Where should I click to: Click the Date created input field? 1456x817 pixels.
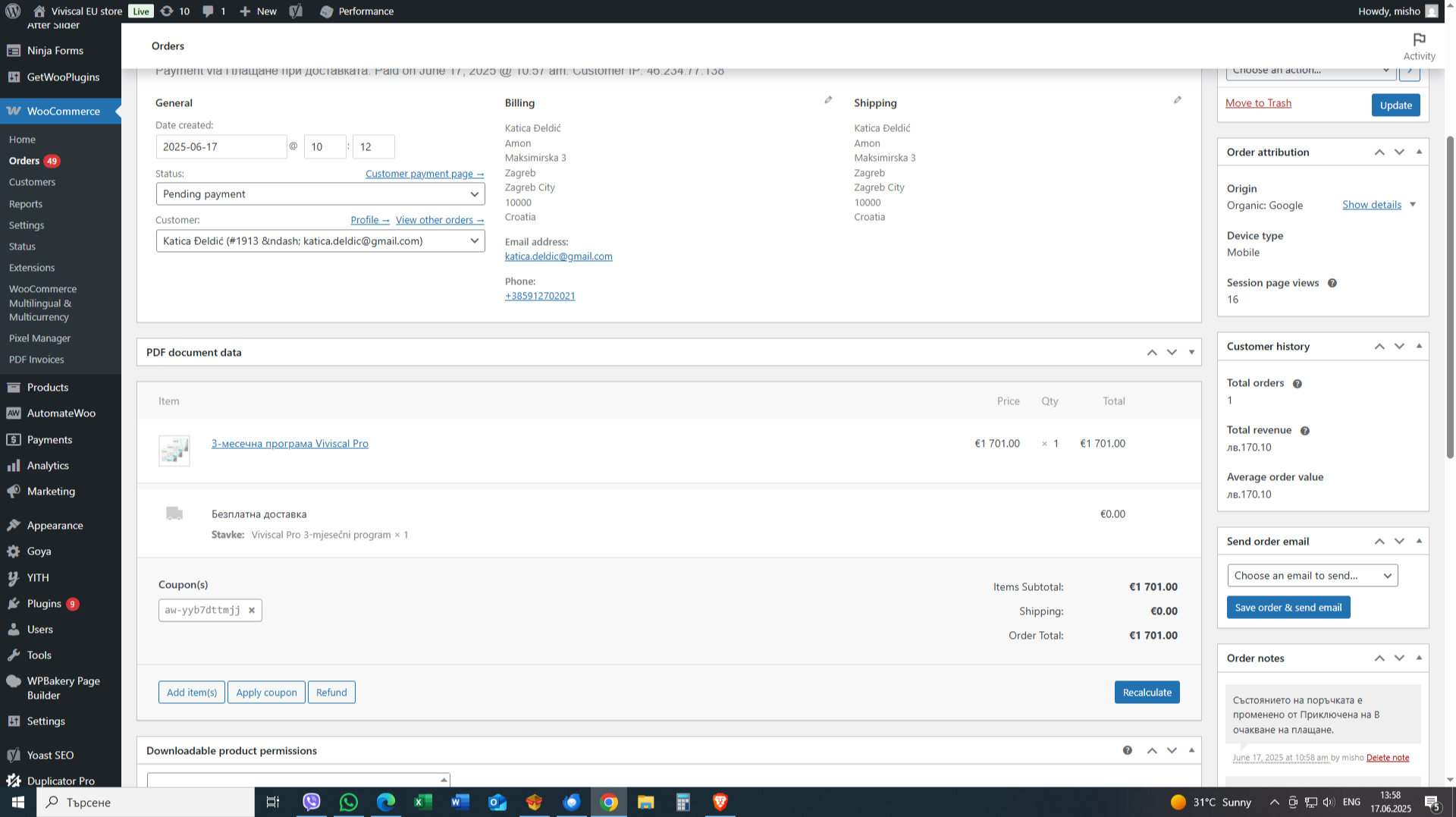coord(221,146)
